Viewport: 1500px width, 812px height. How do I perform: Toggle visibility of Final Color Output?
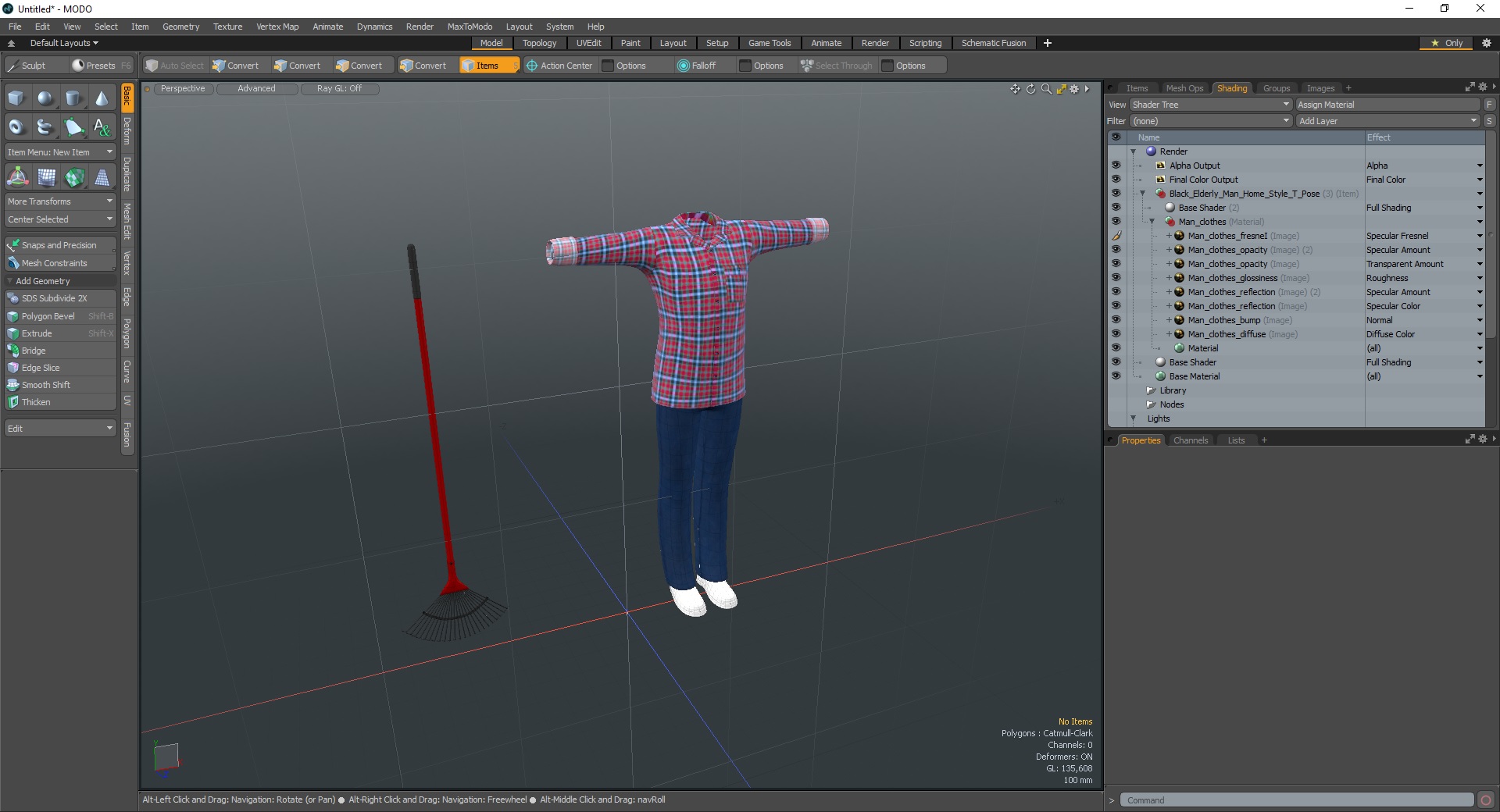pos(1116,180)
